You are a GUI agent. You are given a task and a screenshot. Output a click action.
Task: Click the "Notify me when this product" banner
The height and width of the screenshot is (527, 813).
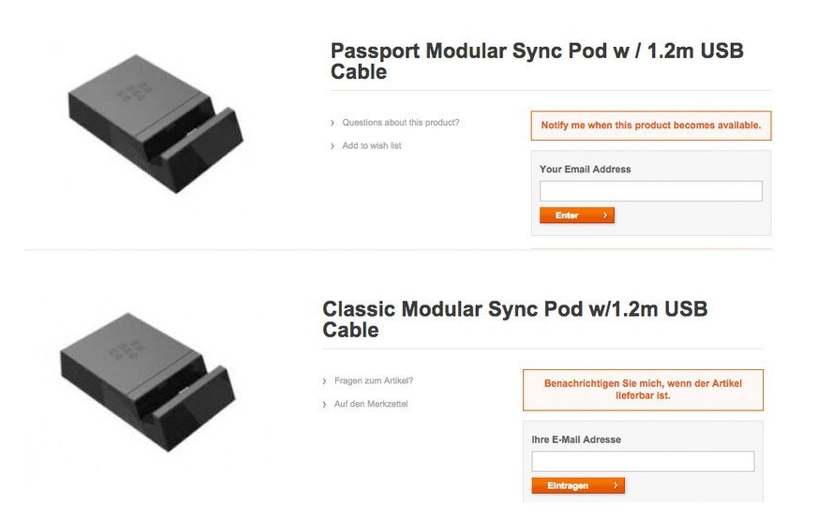point(651,126)
